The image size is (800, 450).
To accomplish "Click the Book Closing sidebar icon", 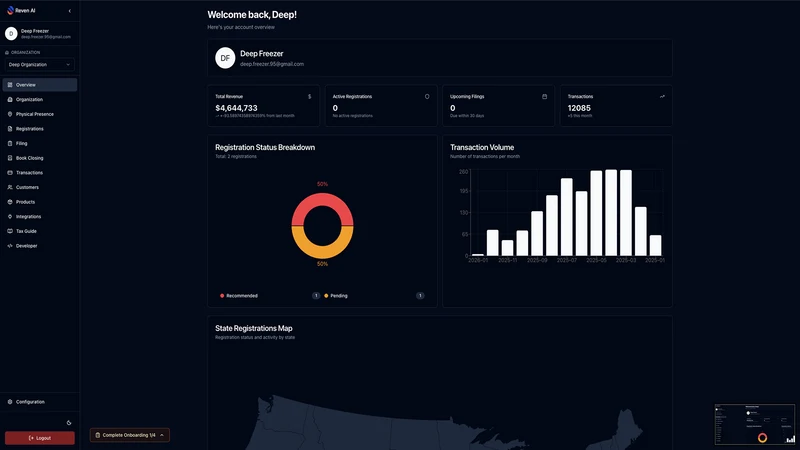I will (10, 158).
